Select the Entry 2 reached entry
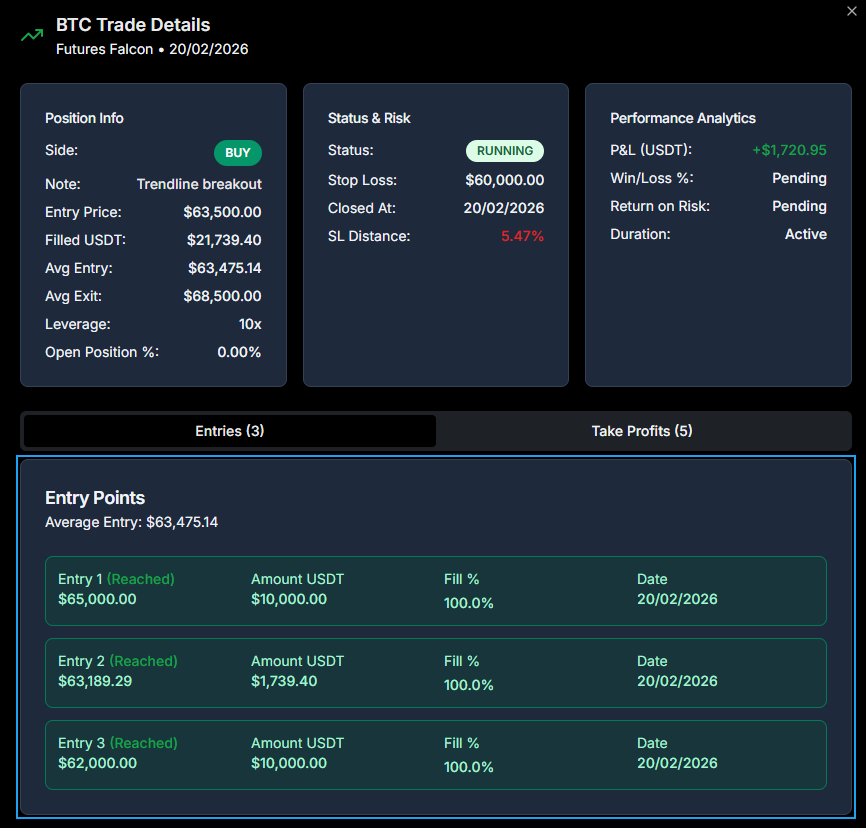The height and width of the screenshot is (828, 866). click(x=435, y=673)
